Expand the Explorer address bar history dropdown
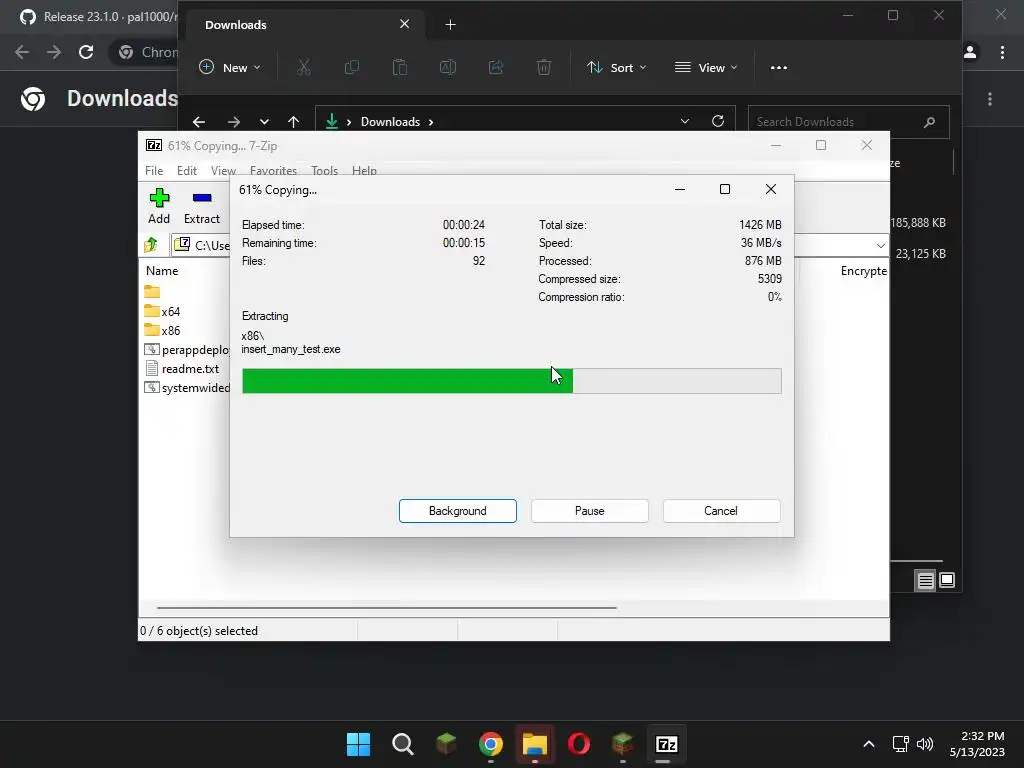Image resolution: width=1024 pixels, height=768 pixels. tap(684, 121)
